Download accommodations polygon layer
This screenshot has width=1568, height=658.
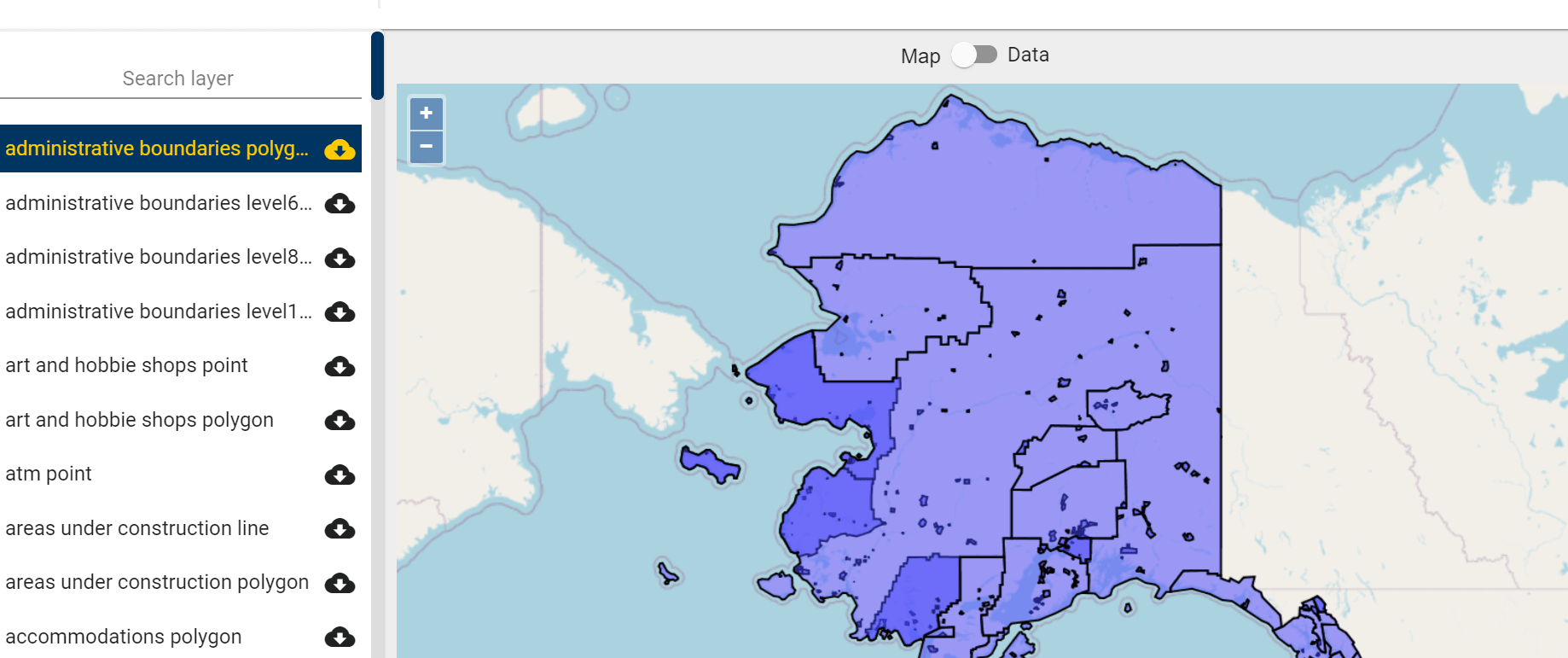340,638
